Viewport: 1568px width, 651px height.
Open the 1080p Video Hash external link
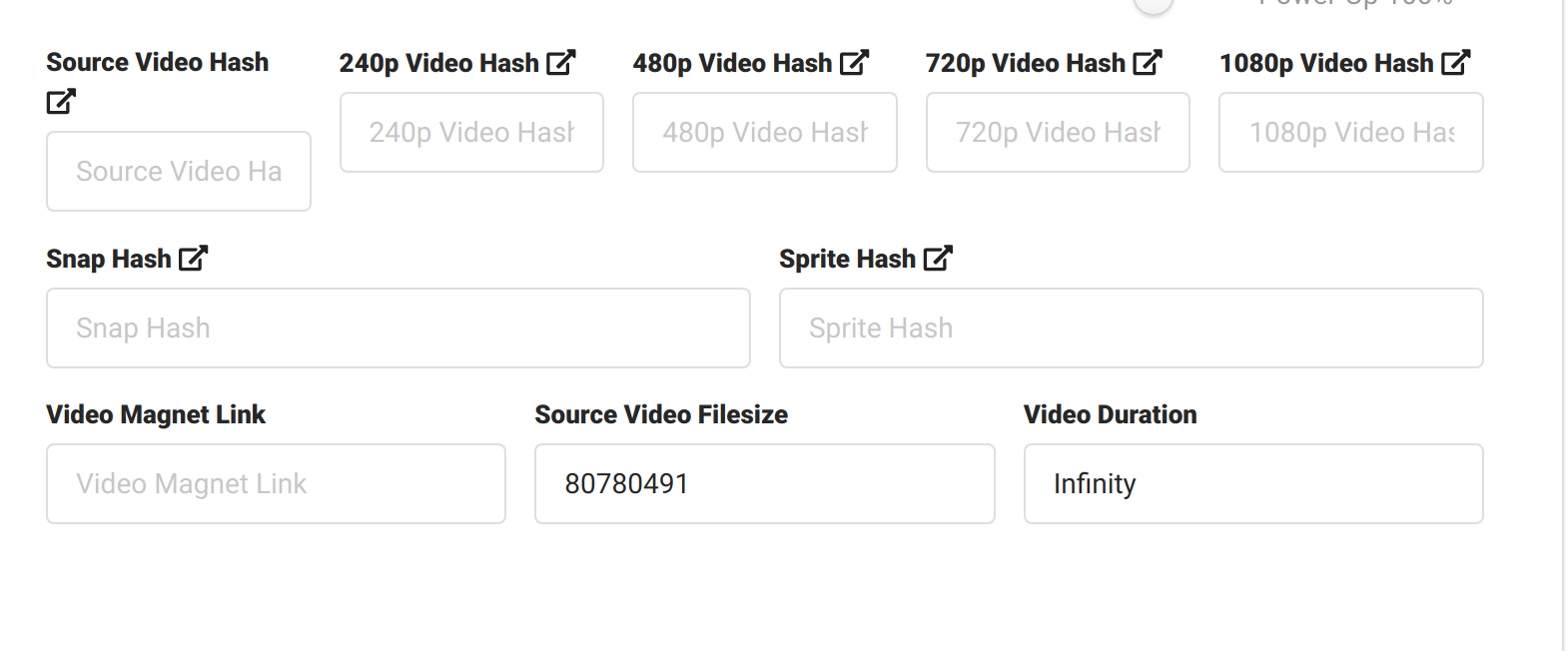[1457, 62]
